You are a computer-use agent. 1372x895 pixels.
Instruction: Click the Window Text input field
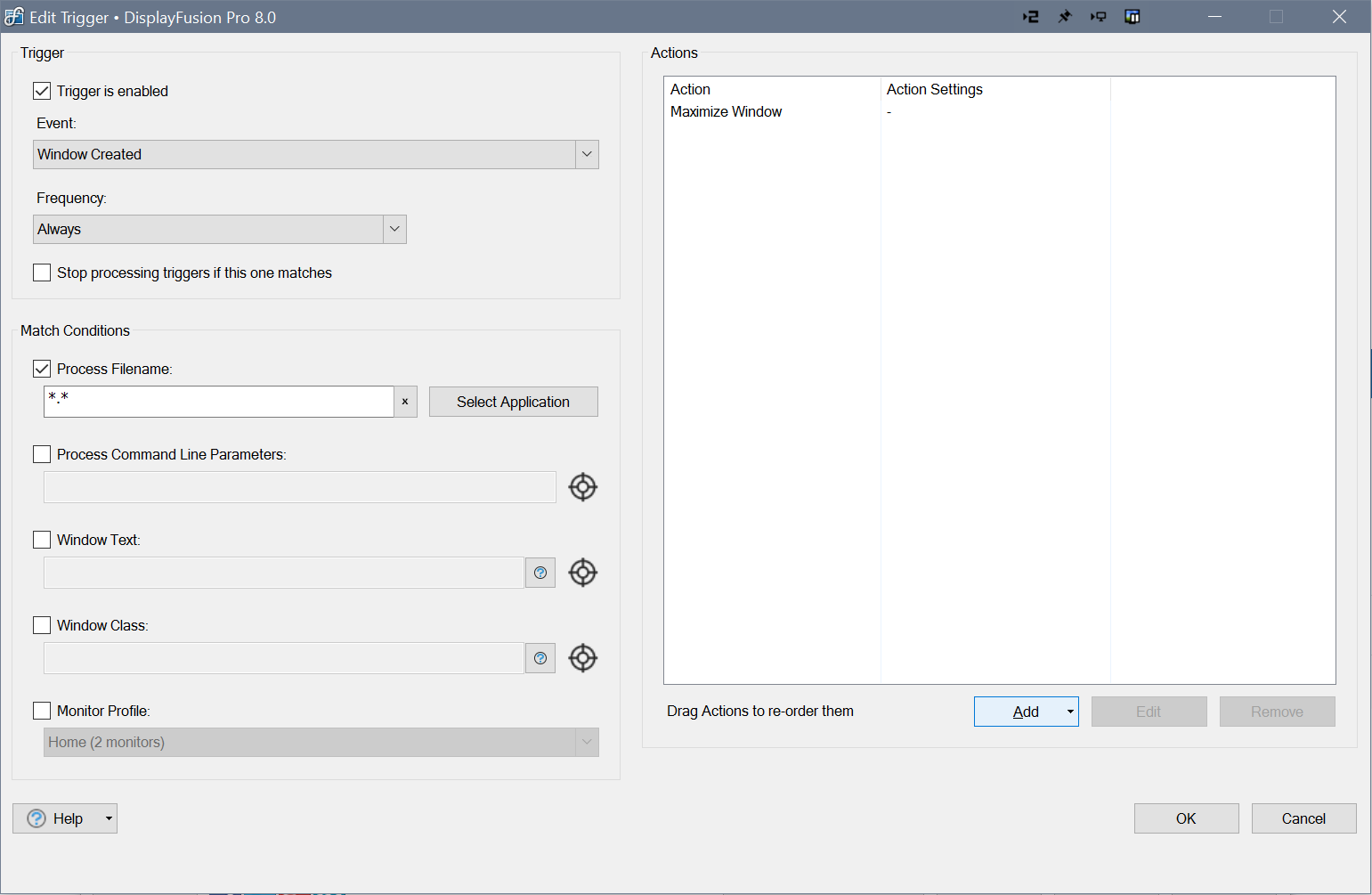(x=284, y=573)
